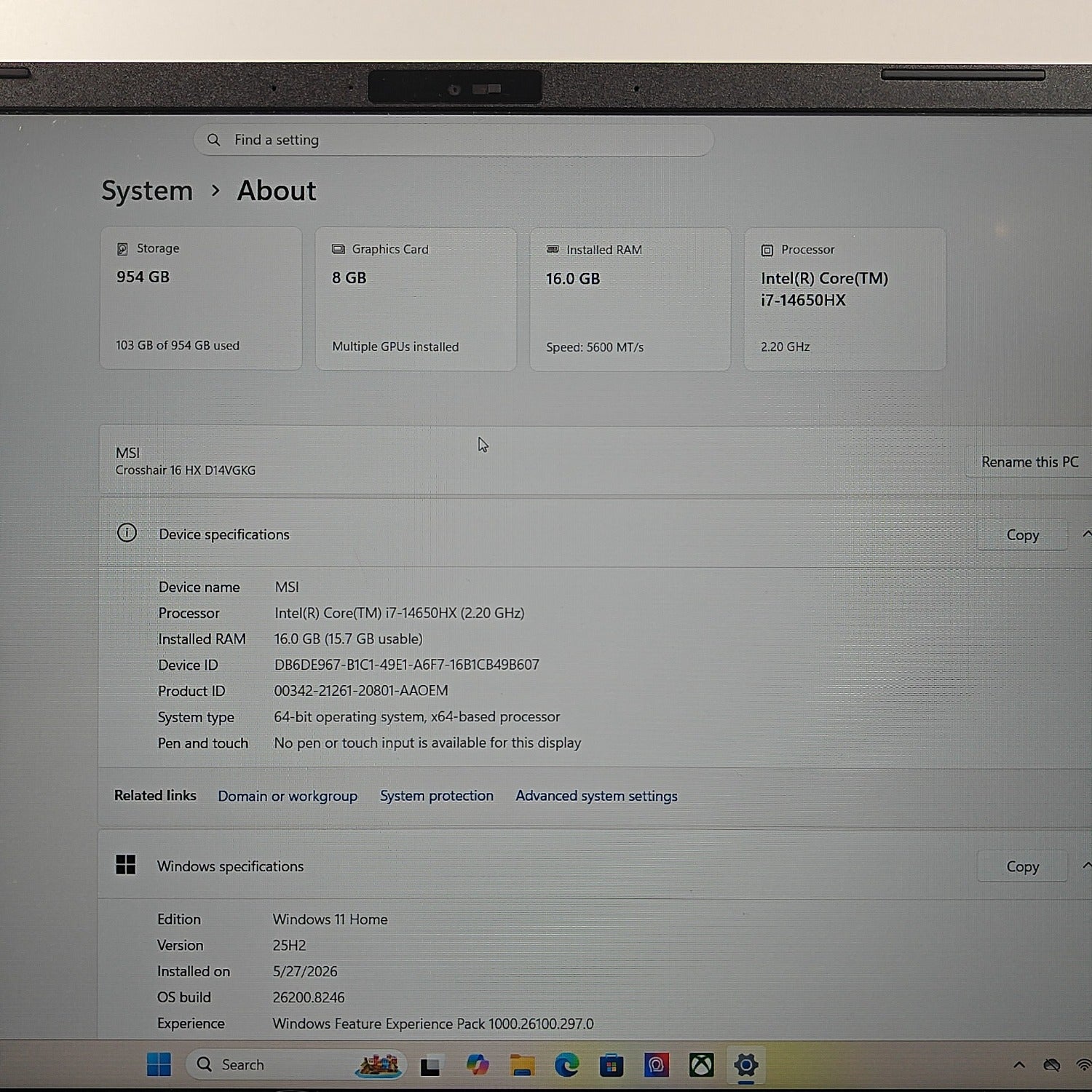Click the processor value Intel(R) Core(TM) i7-14650HX (2.20 GHz)
Screen dimensions: 1092x1092
[400, 613]
